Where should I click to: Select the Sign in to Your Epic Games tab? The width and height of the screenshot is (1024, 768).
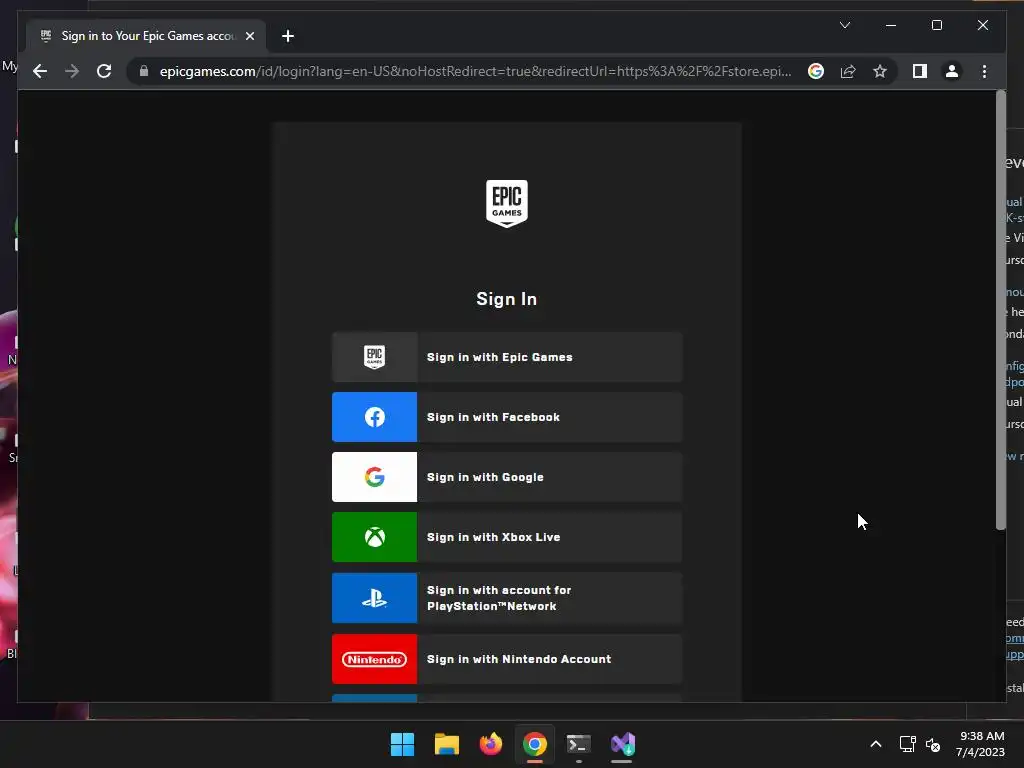tap(146, 36)
